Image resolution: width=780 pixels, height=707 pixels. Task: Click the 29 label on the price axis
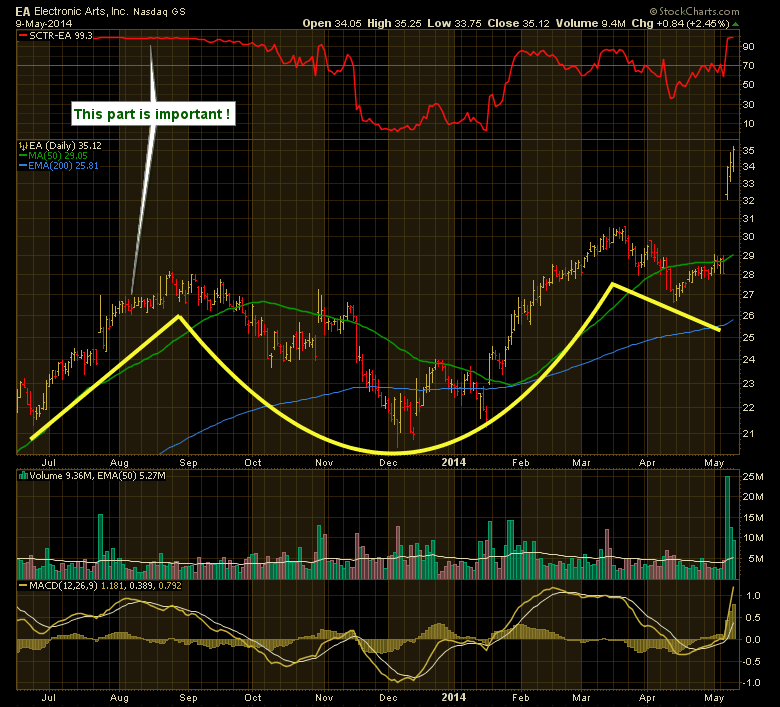(749, 256)
